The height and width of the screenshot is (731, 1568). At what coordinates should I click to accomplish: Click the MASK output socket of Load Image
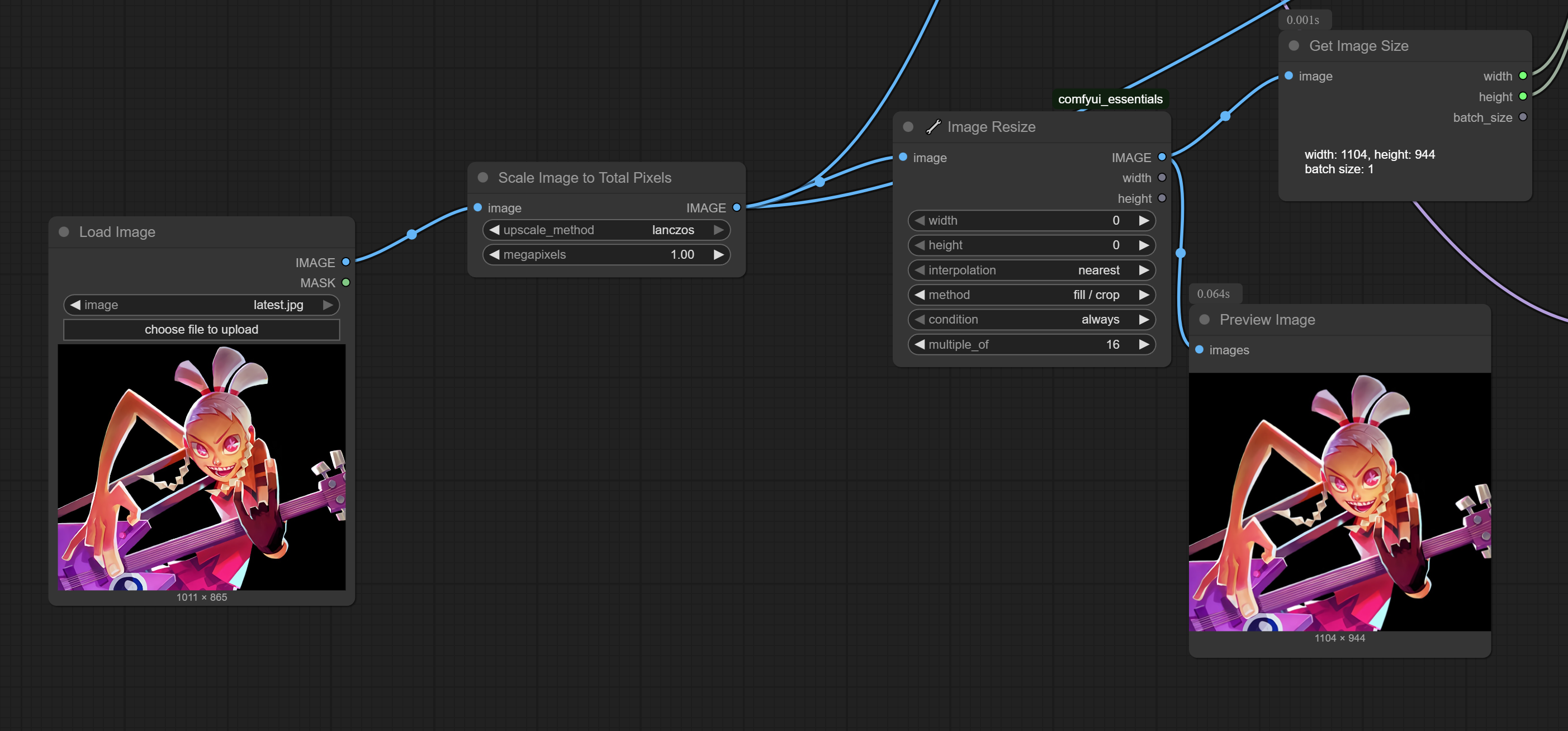coord(345,283)
